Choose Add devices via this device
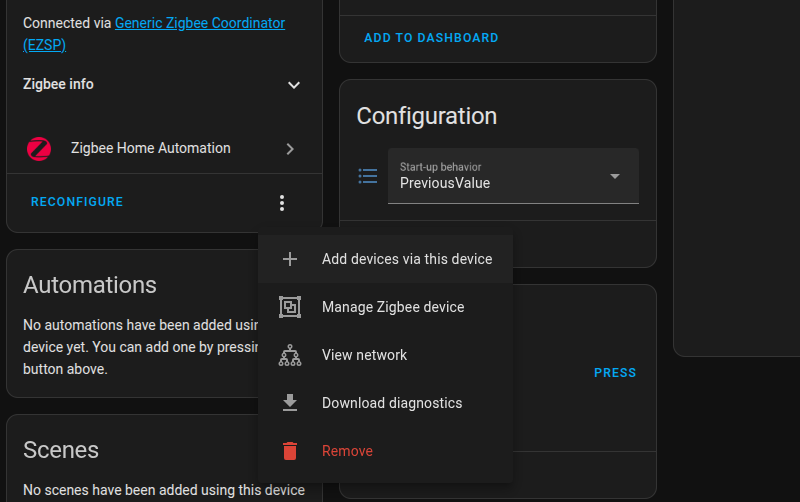 point(407,259)
